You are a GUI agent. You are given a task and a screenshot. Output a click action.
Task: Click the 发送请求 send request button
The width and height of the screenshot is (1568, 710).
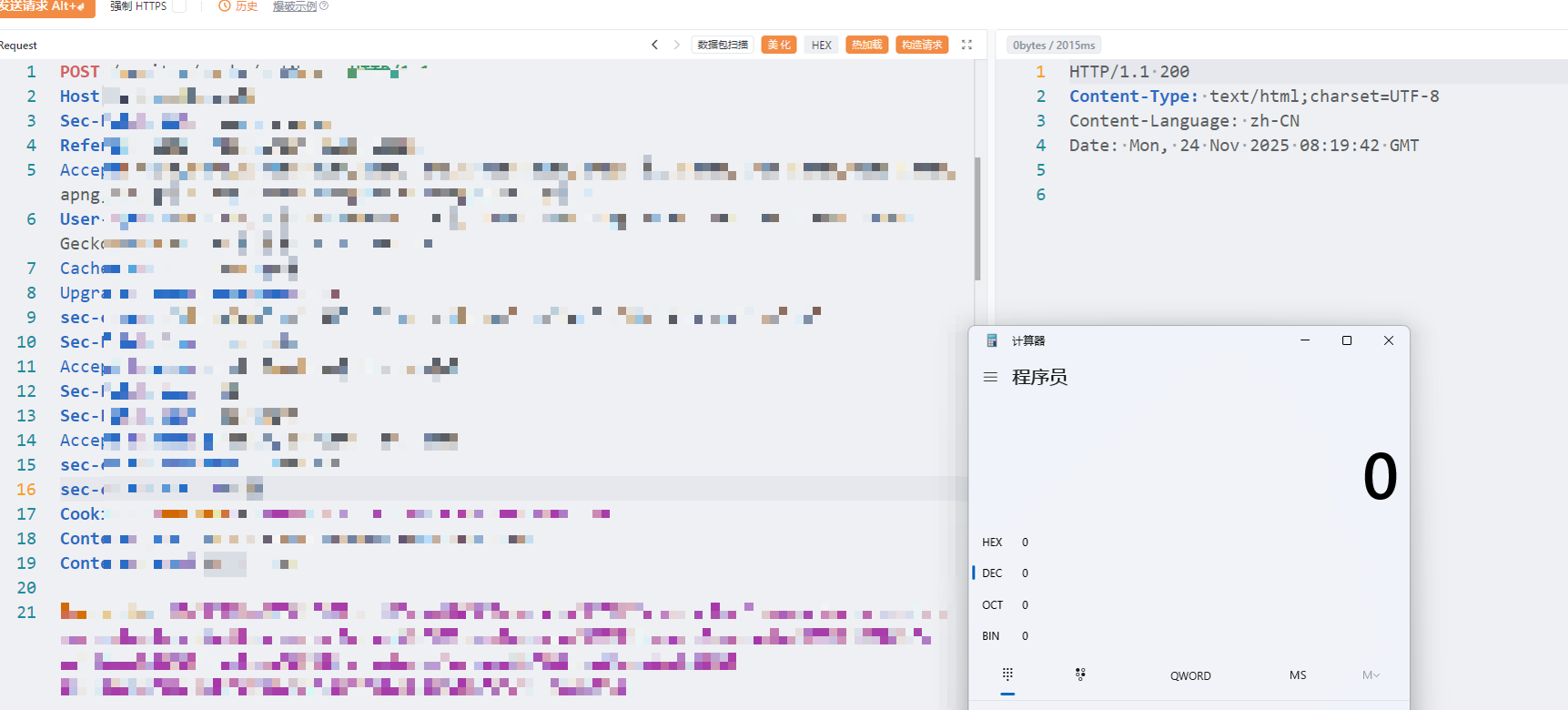click(46, 6)
